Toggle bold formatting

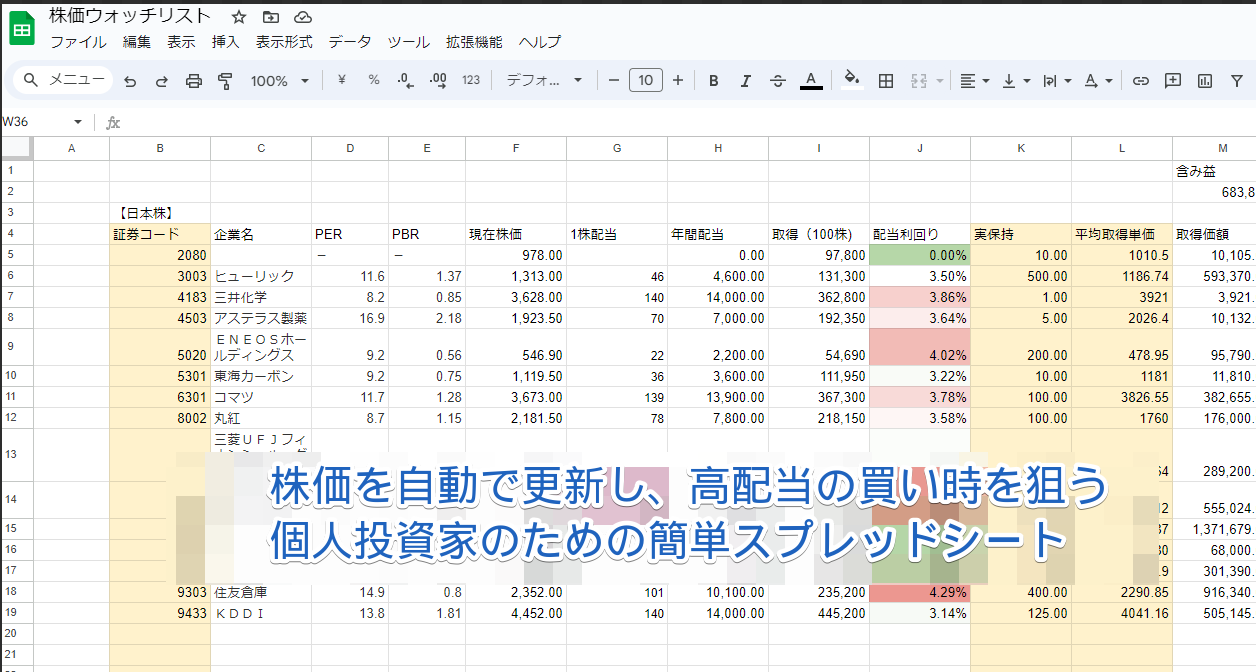pos(713,80)
